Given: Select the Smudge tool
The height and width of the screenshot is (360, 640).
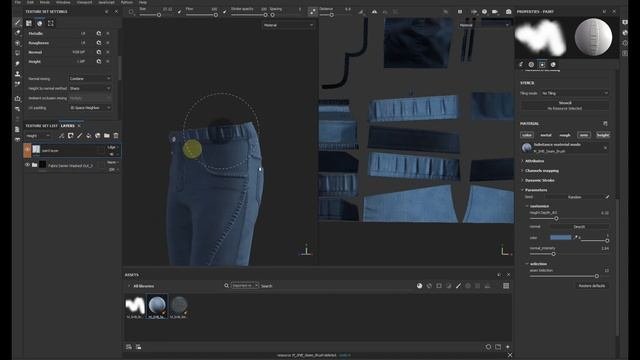Looking at the screenshot, I should (x=18, y=64).
